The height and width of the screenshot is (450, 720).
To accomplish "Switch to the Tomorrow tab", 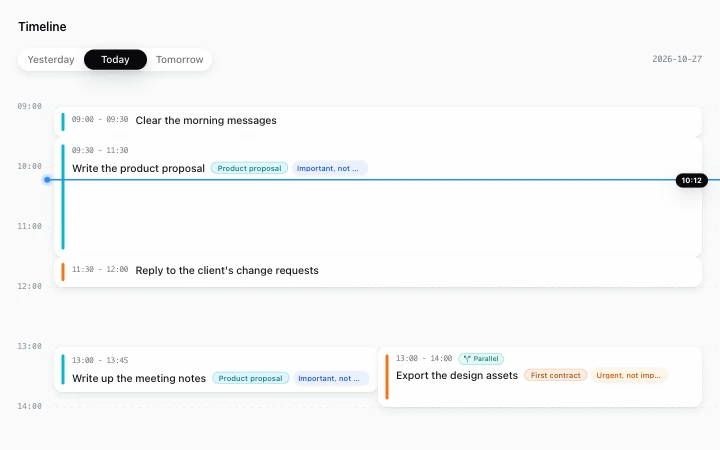I will (180, 60).
